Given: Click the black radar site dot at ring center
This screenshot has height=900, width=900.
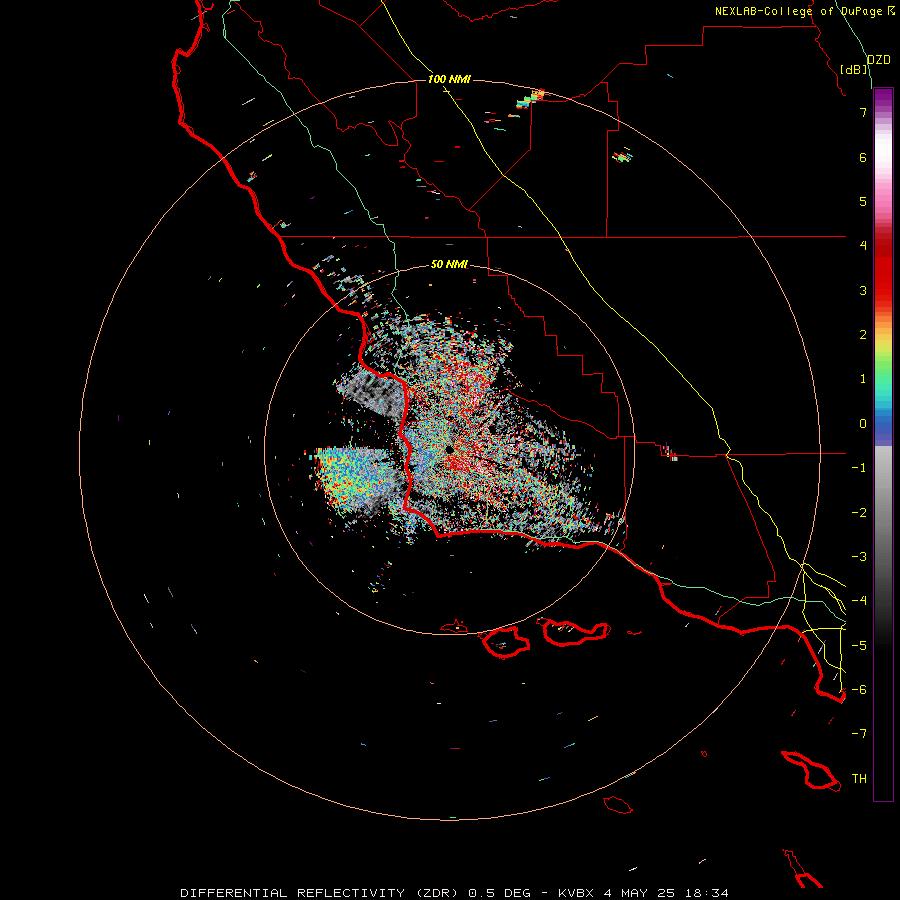Looking at the screenshot, I should pyautogui.click(x=449, y=449).
